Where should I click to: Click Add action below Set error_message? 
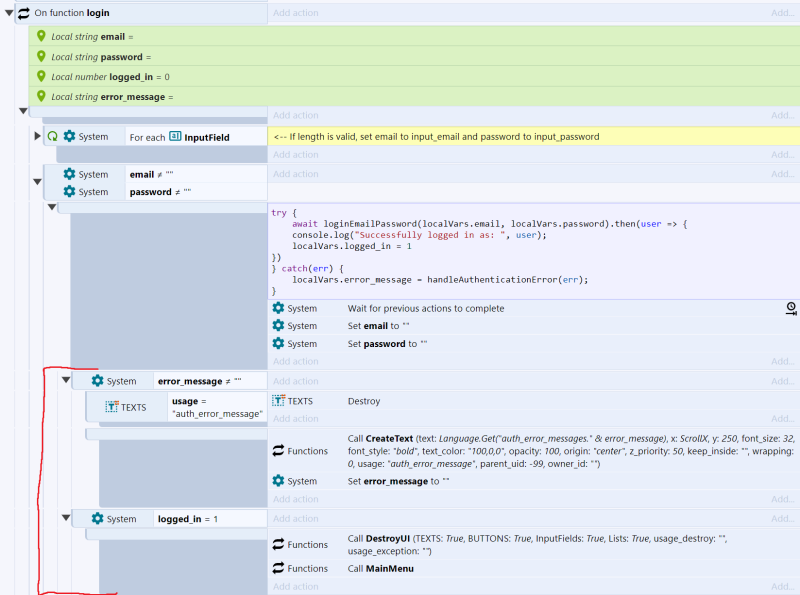tap(295, 499)
